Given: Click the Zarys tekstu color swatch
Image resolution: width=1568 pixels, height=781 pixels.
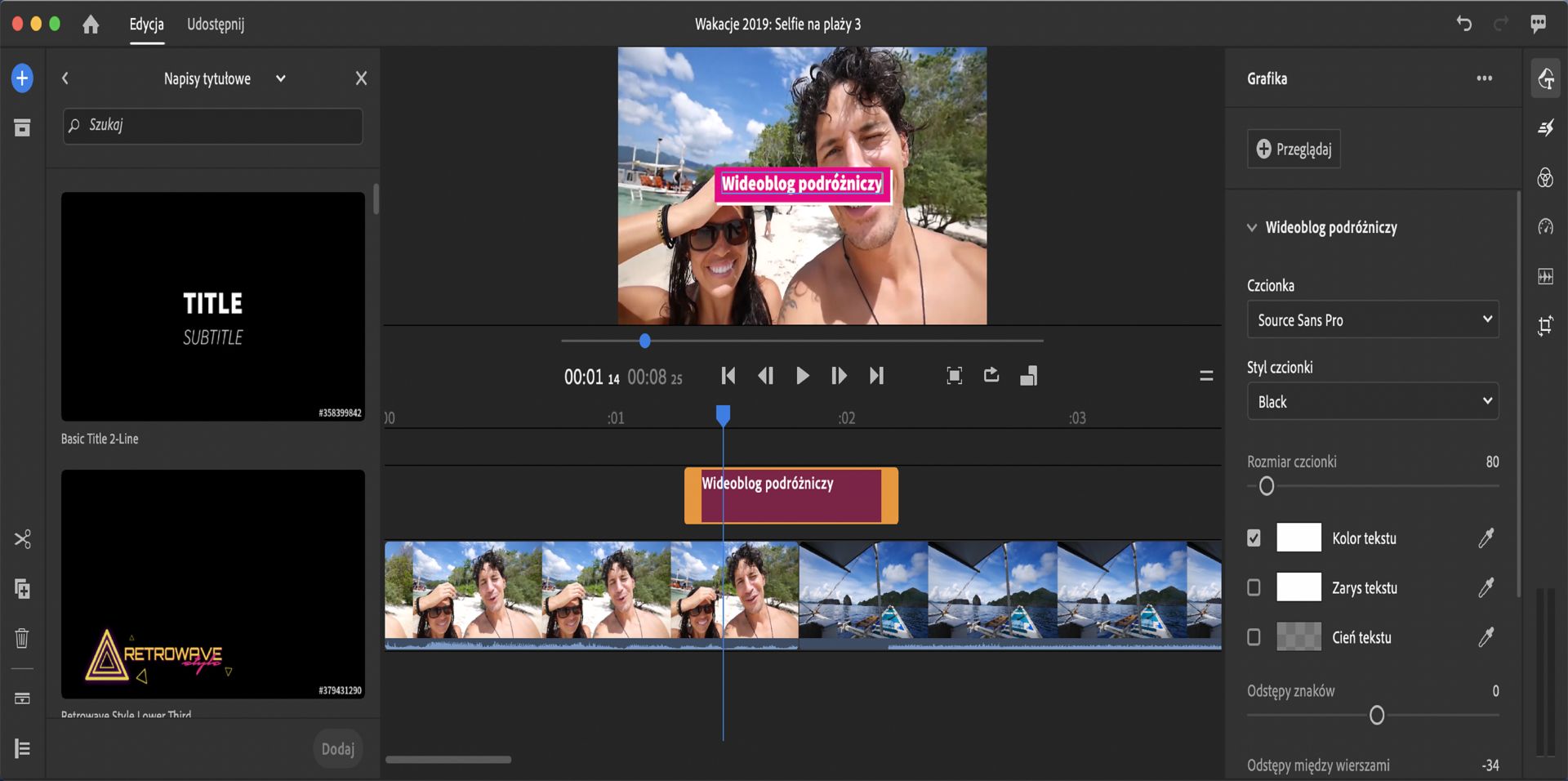Looking at the screenshot, I should point(1298,587).
